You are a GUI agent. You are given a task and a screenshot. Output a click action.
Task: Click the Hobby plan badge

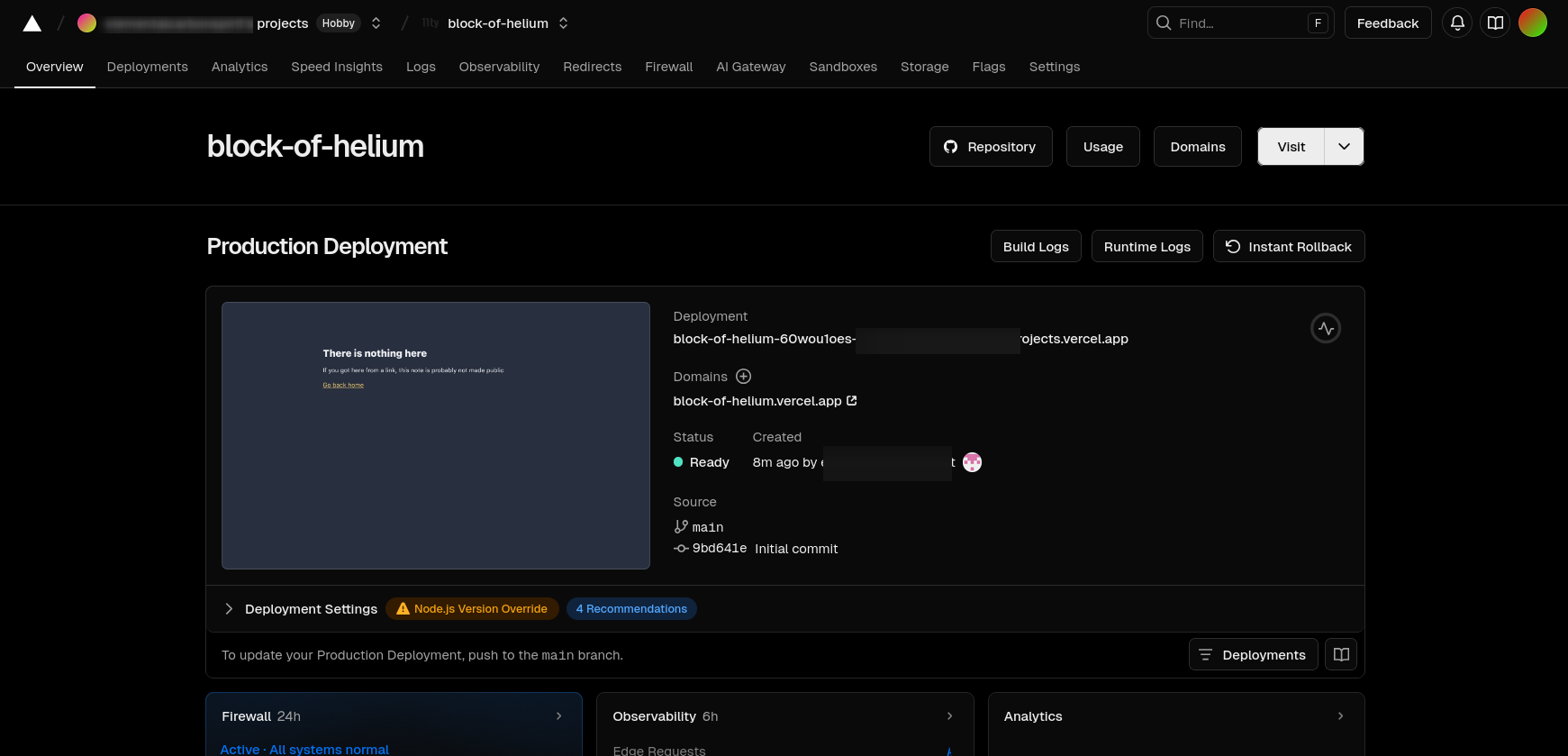coord(339,23)
